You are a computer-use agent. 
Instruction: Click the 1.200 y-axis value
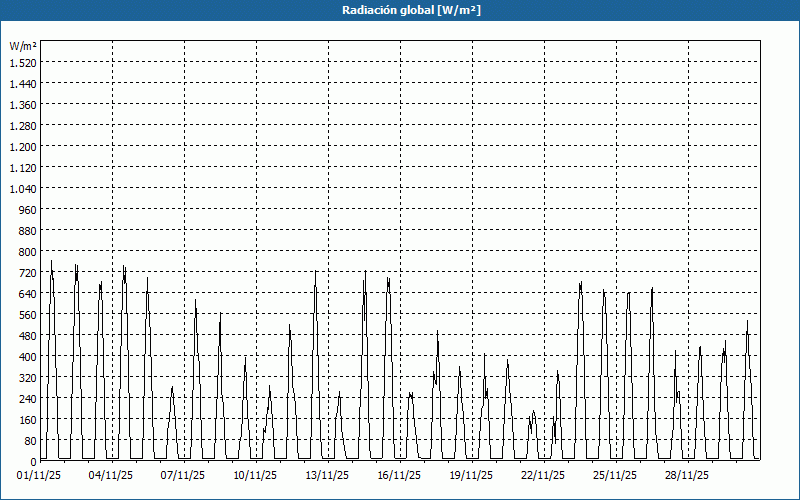pos(22,146)
